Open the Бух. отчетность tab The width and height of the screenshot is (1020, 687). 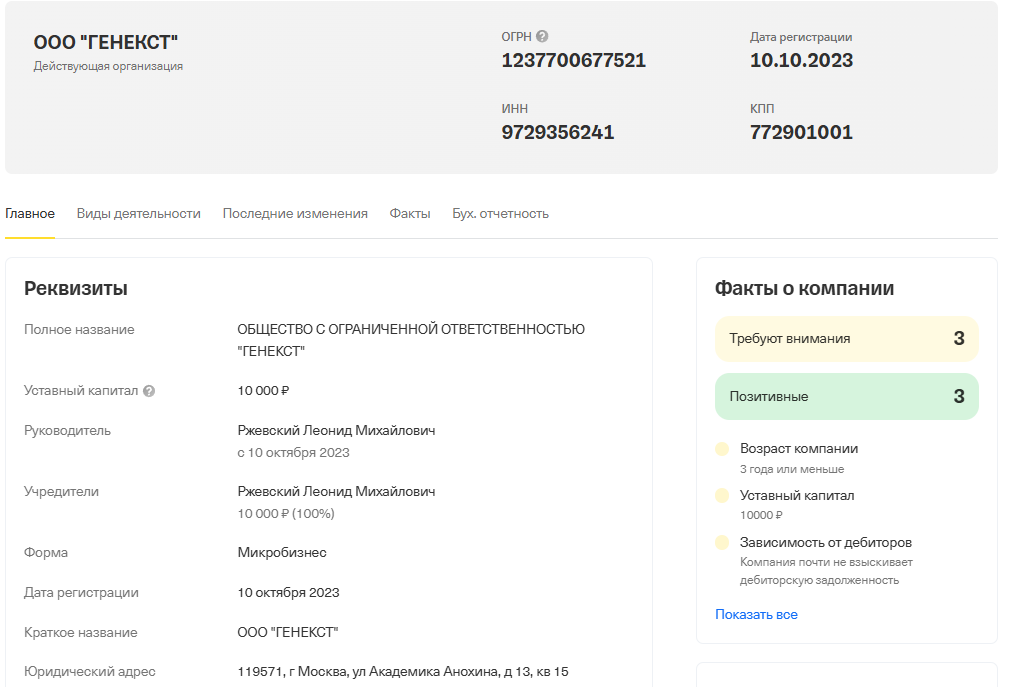[500, 213]
